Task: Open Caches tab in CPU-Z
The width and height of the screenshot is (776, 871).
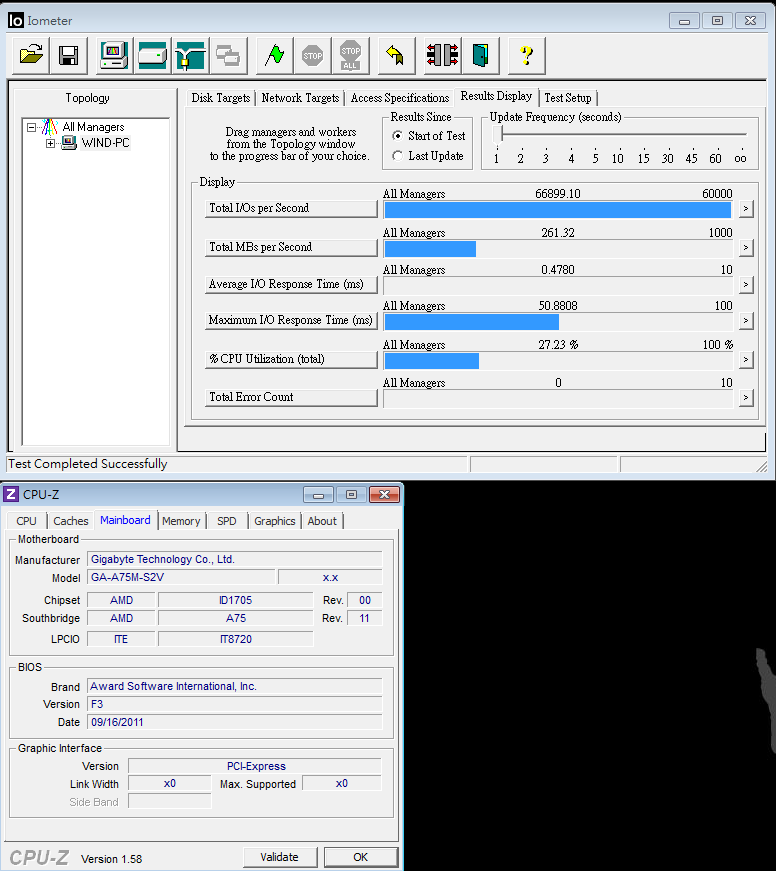Action: (71, 521)
